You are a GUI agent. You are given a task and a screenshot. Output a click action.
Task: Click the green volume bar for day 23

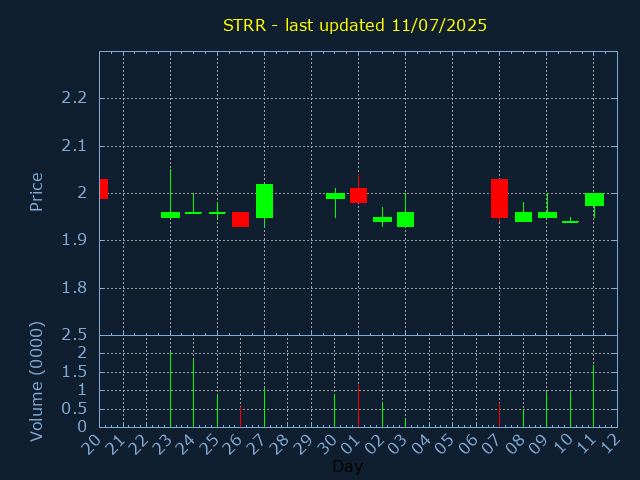tap(170, 389)
